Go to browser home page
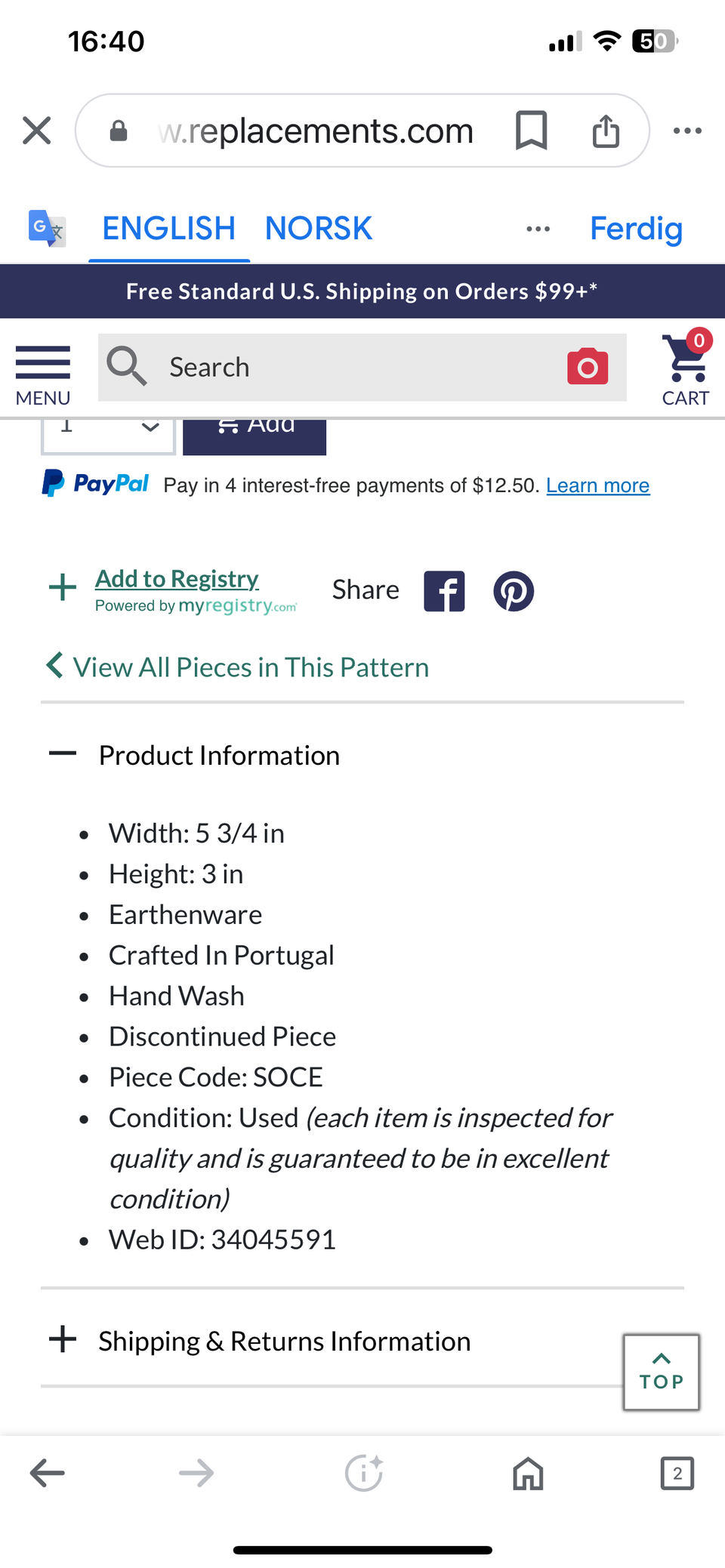The width and height of the screenshot is (725, 1568). pos(528,1473)
